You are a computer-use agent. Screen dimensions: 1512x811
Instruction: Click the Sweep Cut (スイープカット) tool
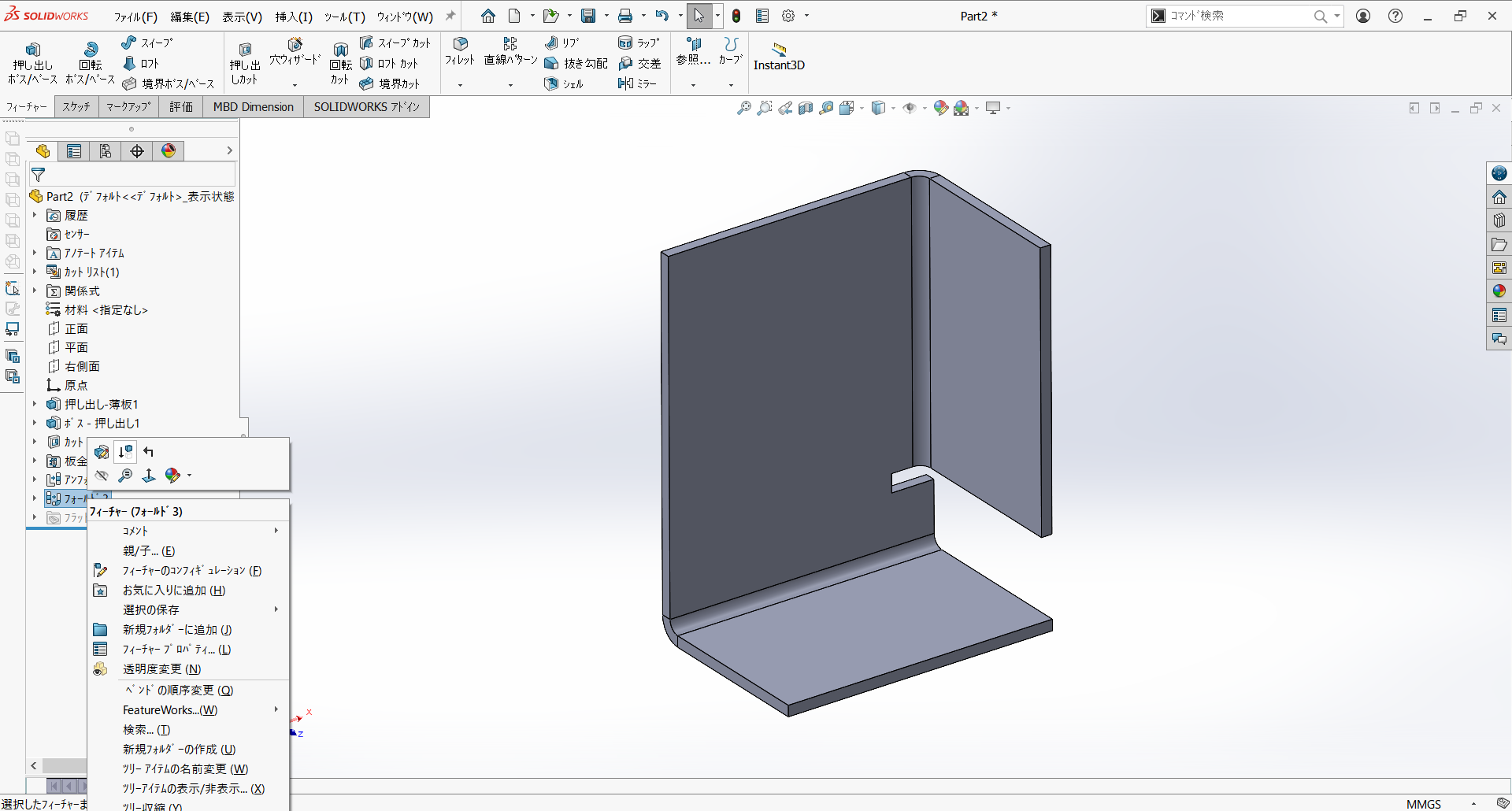coord(395,43)
